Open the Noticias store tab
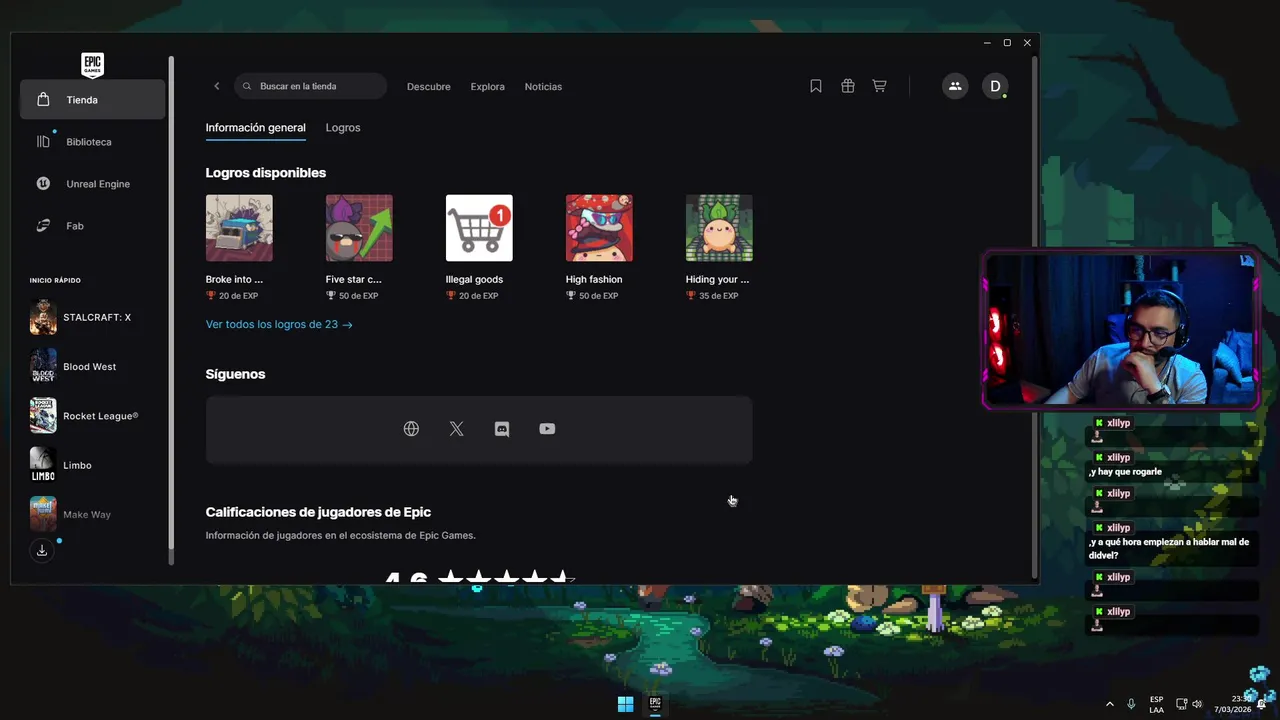 (x=543, y=87)
